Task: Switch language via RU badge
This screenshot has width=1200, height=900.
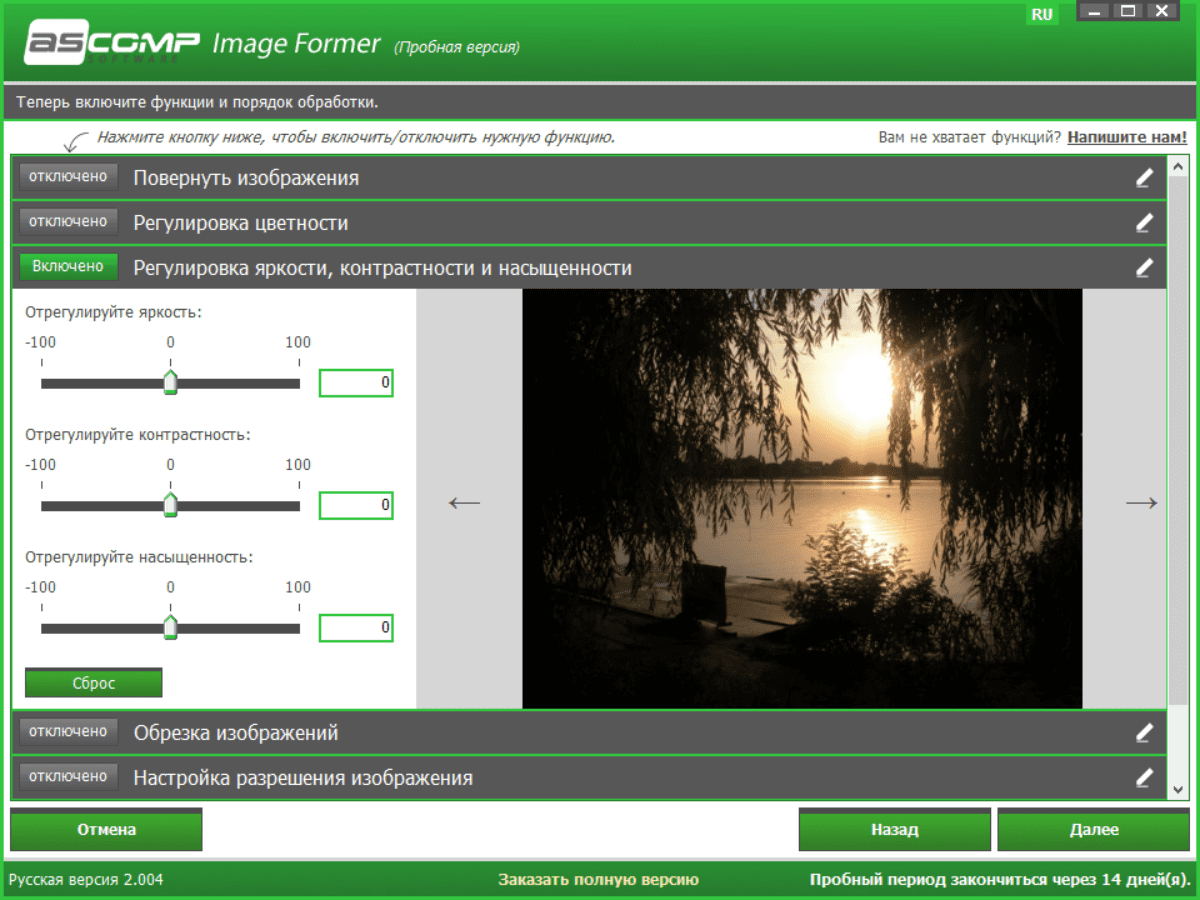Action: click(1042, 14)
